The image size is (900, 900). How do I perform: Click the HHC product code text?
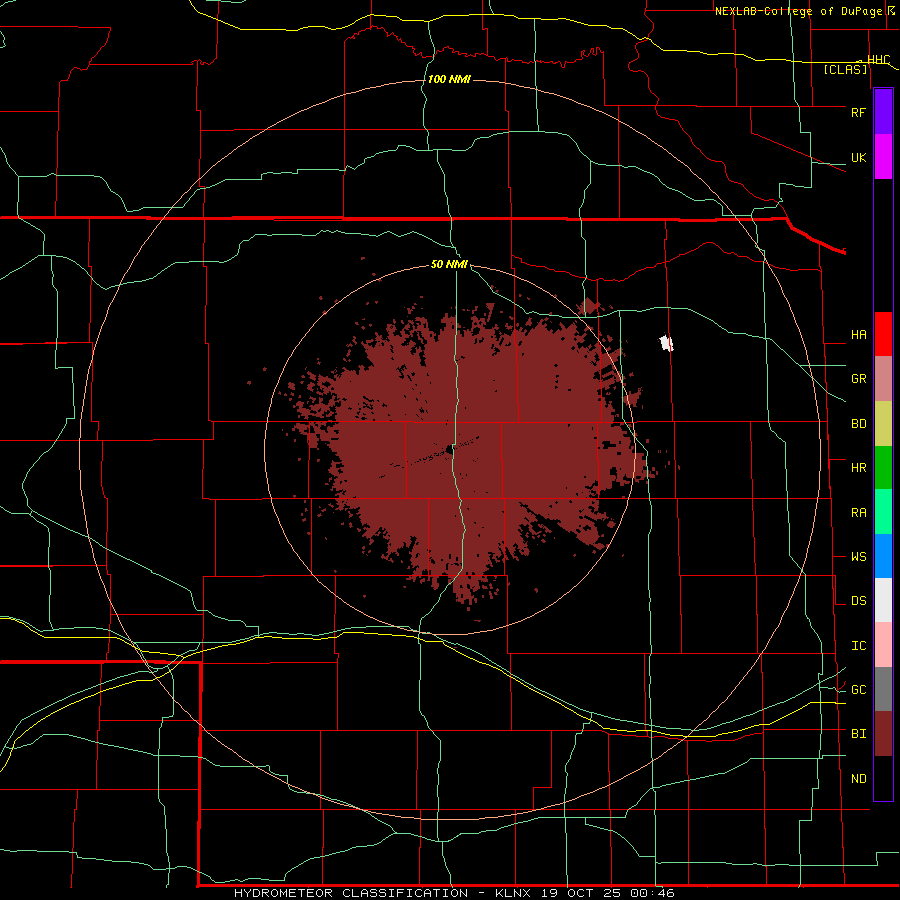click(878, 60)
